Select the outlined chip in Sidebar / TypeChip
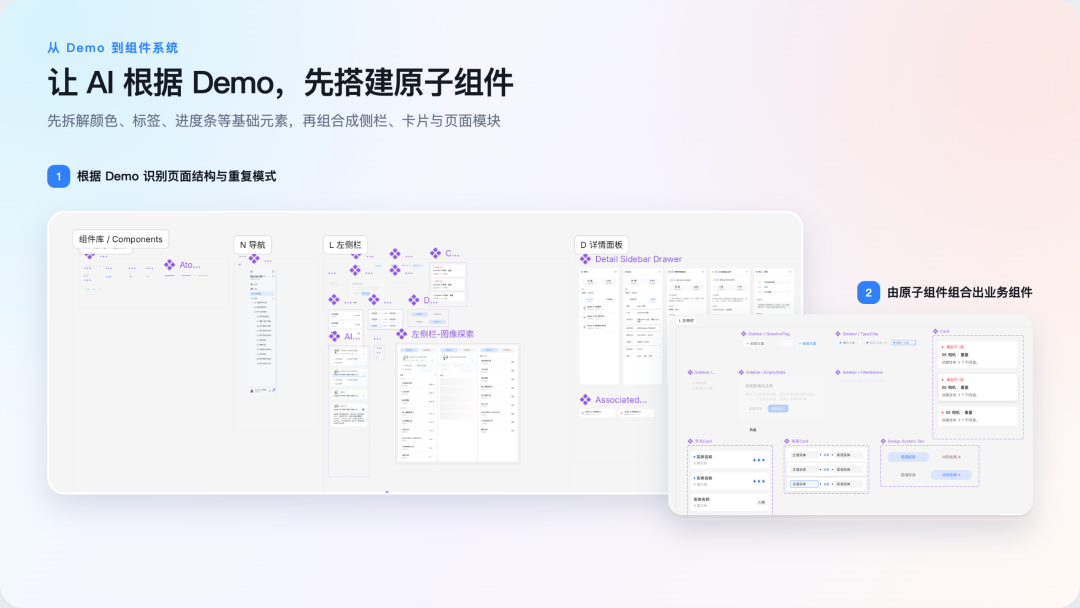Viewport: 1080px width, 608px height. coord(904,342)
